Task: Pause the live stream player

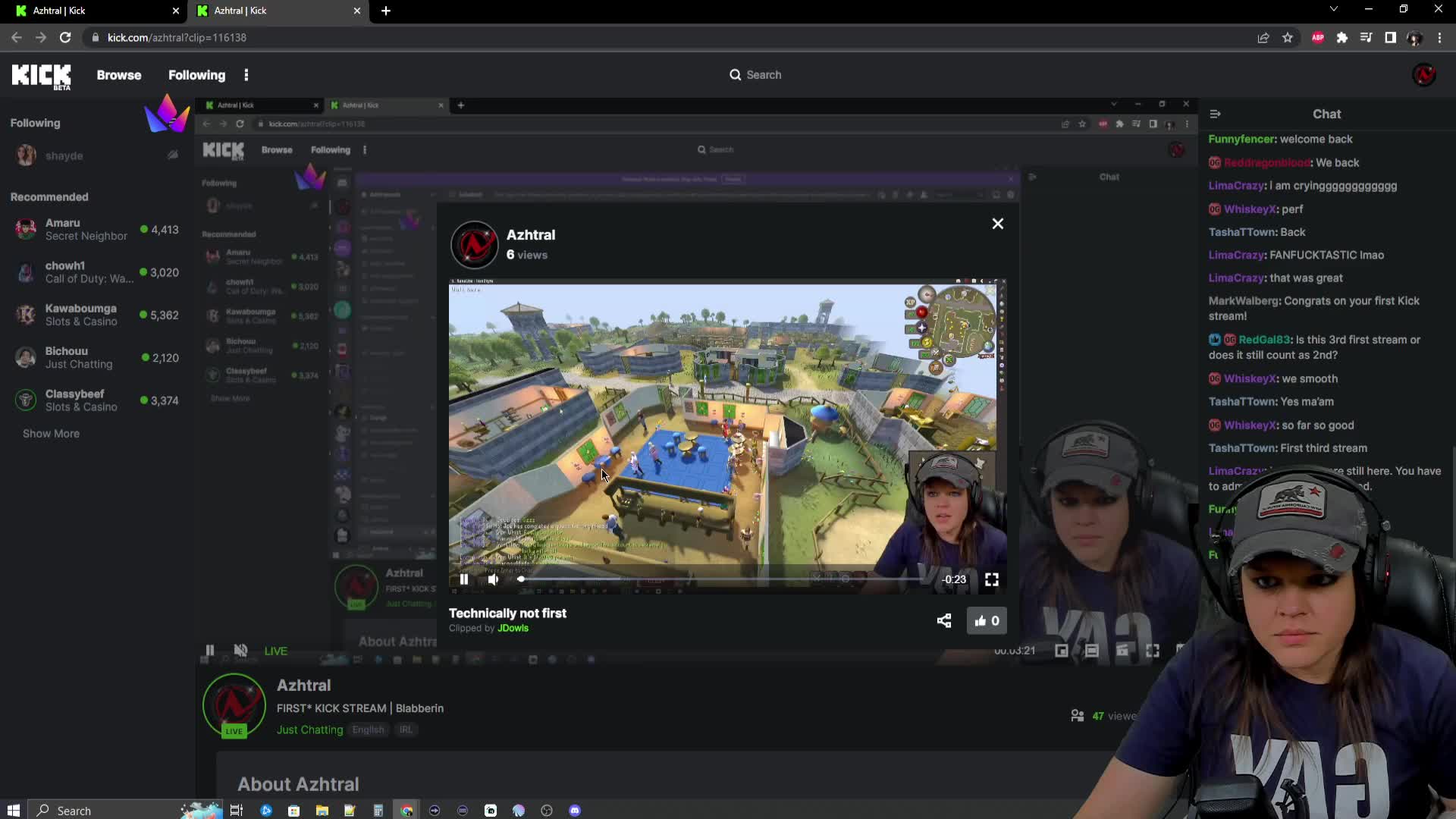Action: [x=210, y=651]
